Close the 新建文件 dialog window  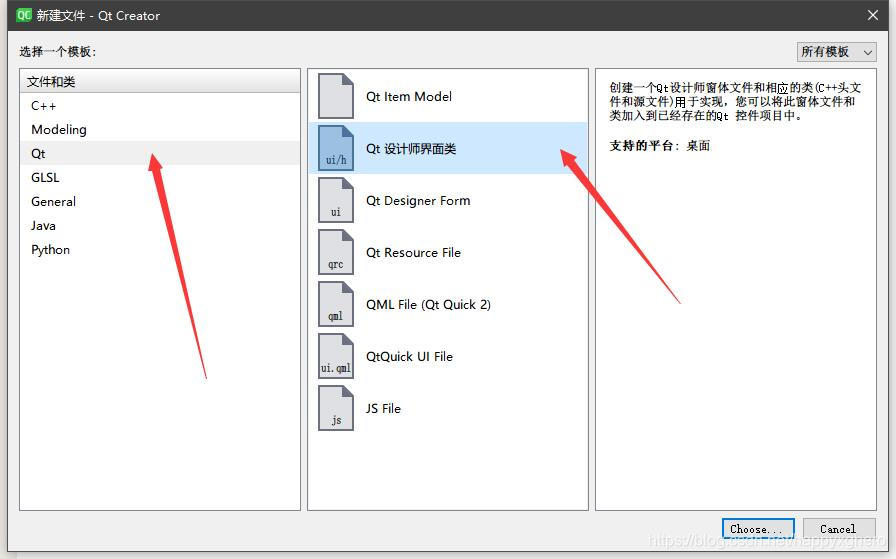point(873,15)
